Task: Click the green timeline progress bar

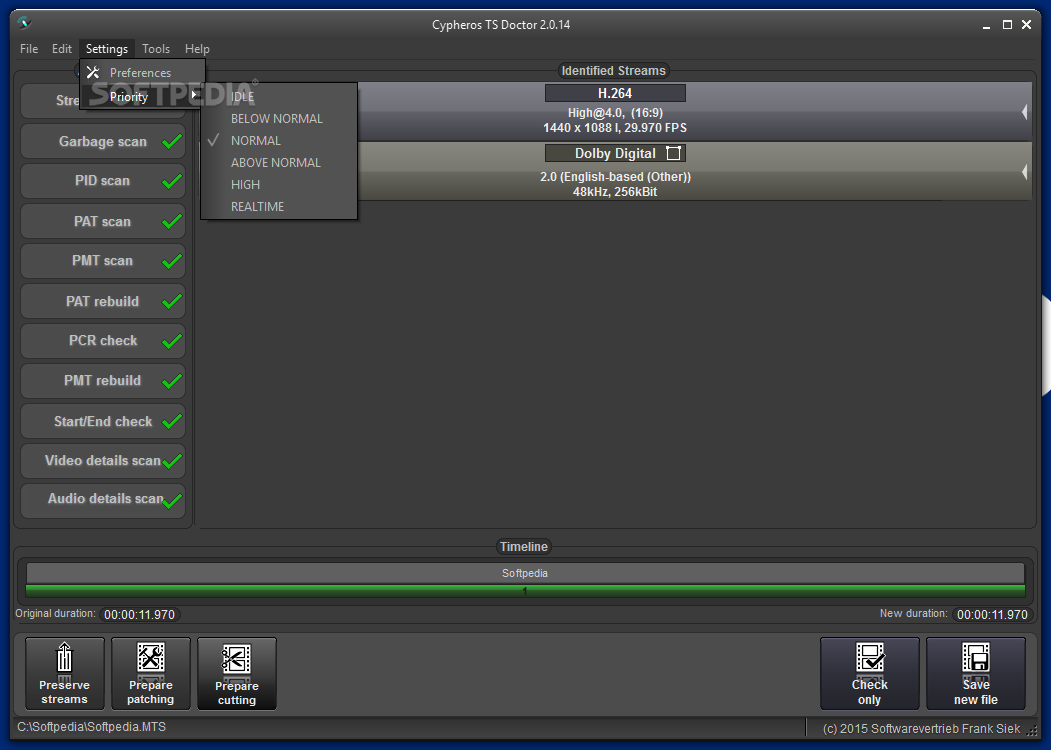Action: [525, 590]
